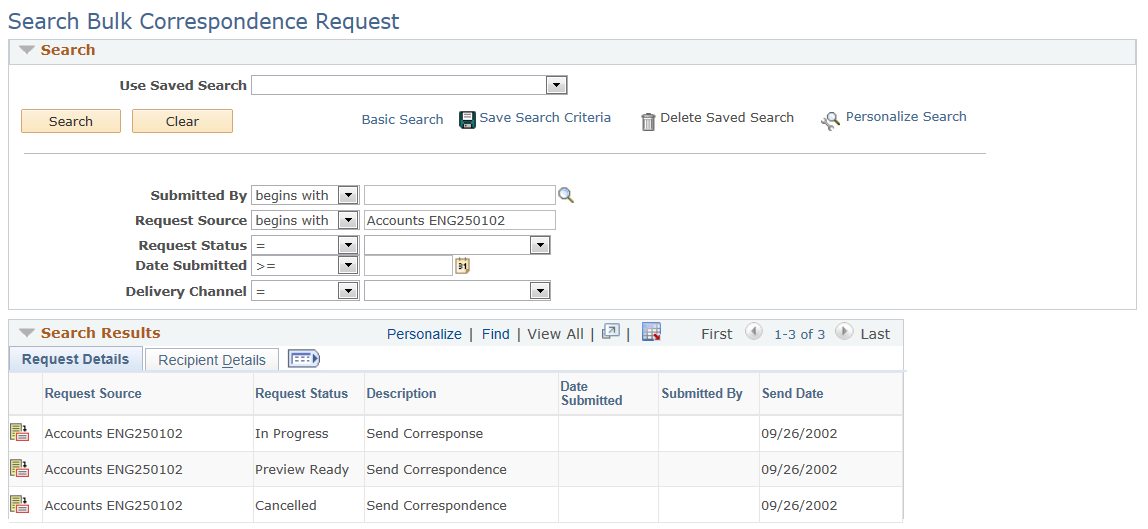
Task: Open Request Source operator dropdown
Action: 348,220
